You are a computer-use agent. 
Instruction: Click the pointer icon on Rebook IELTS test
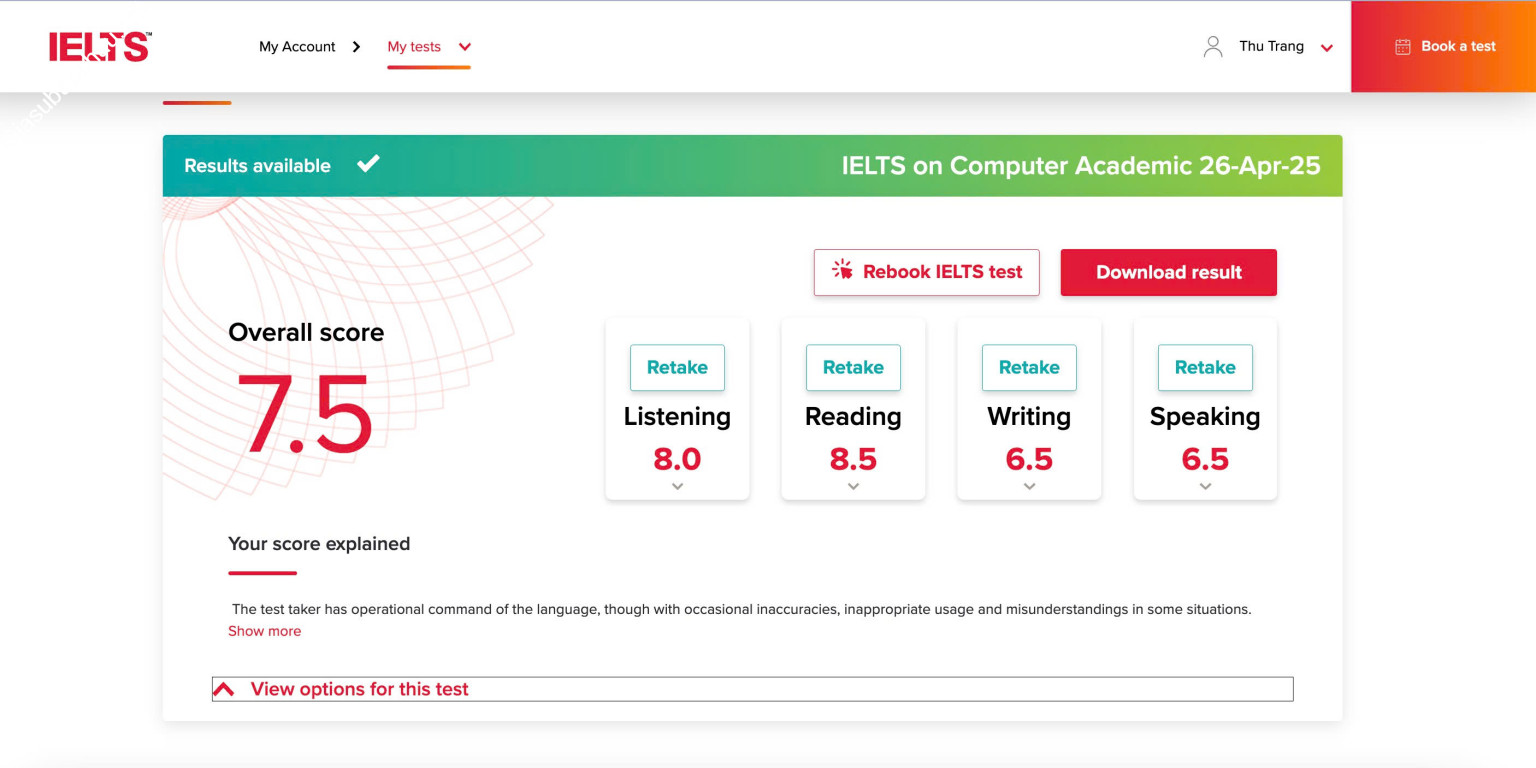click(842, 270)
